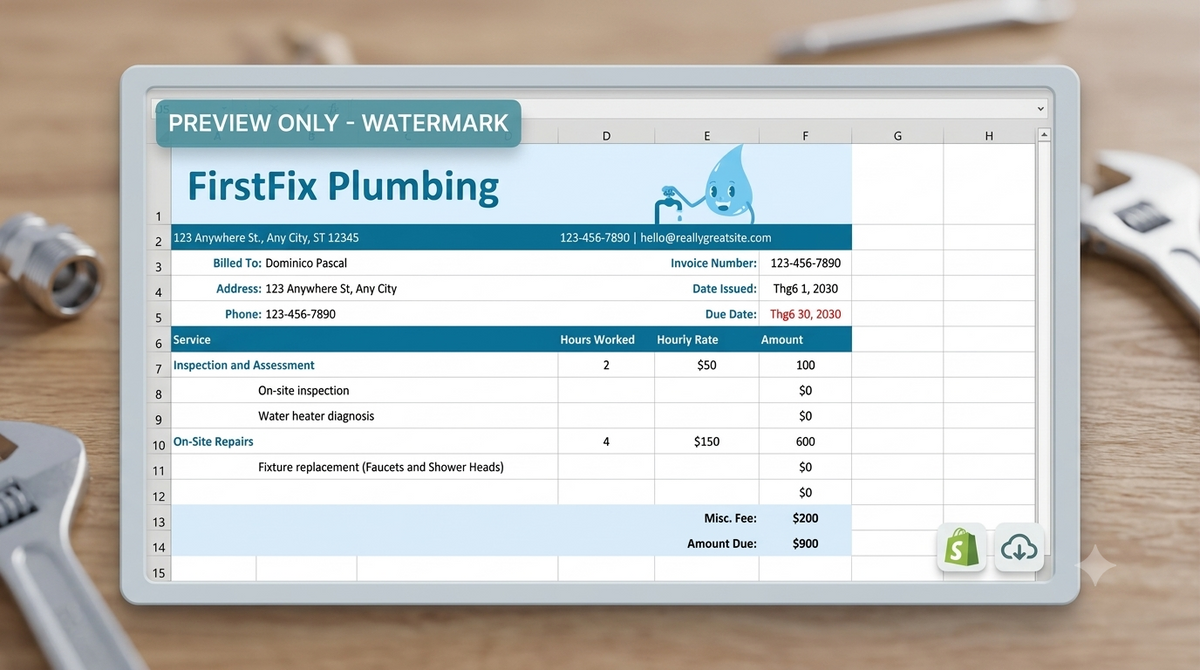Select the $200 misc fee cell

pos(805,518)
